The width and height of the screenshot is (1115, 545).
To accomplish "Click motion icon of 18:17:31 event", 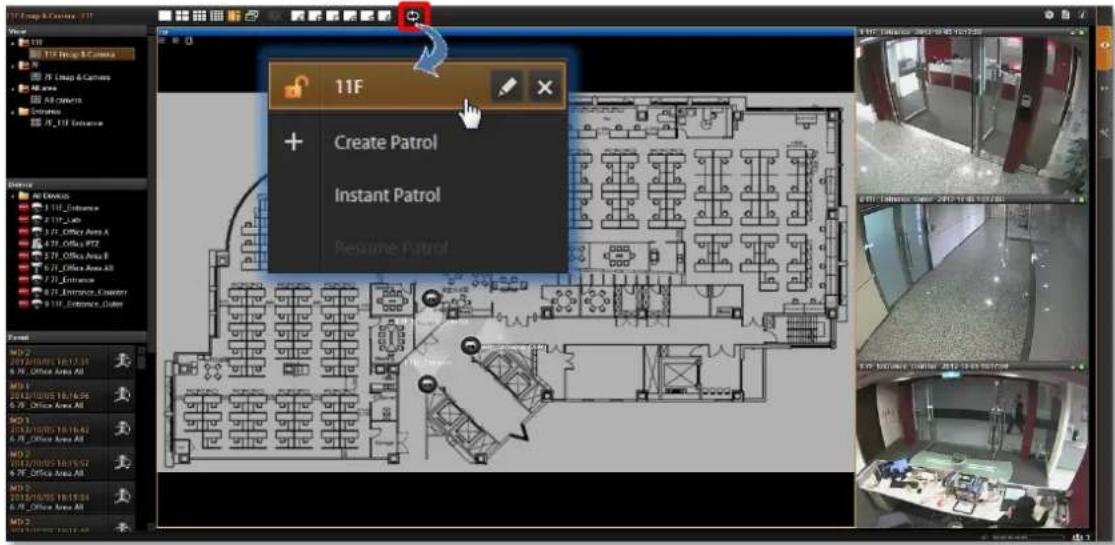I will 122,361.
